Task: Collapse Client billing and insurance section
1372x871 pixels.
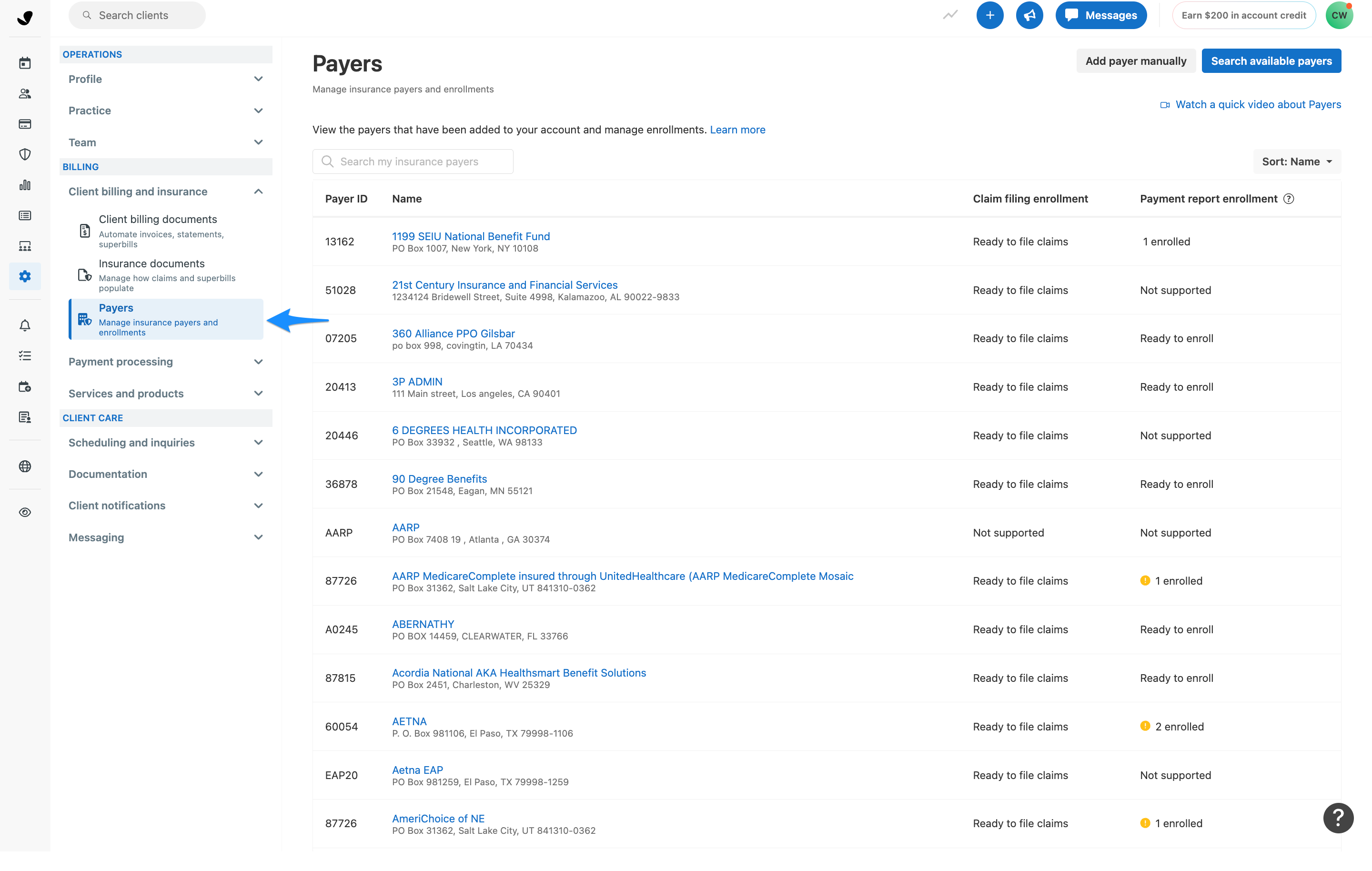Action: (x=165, y=192)
